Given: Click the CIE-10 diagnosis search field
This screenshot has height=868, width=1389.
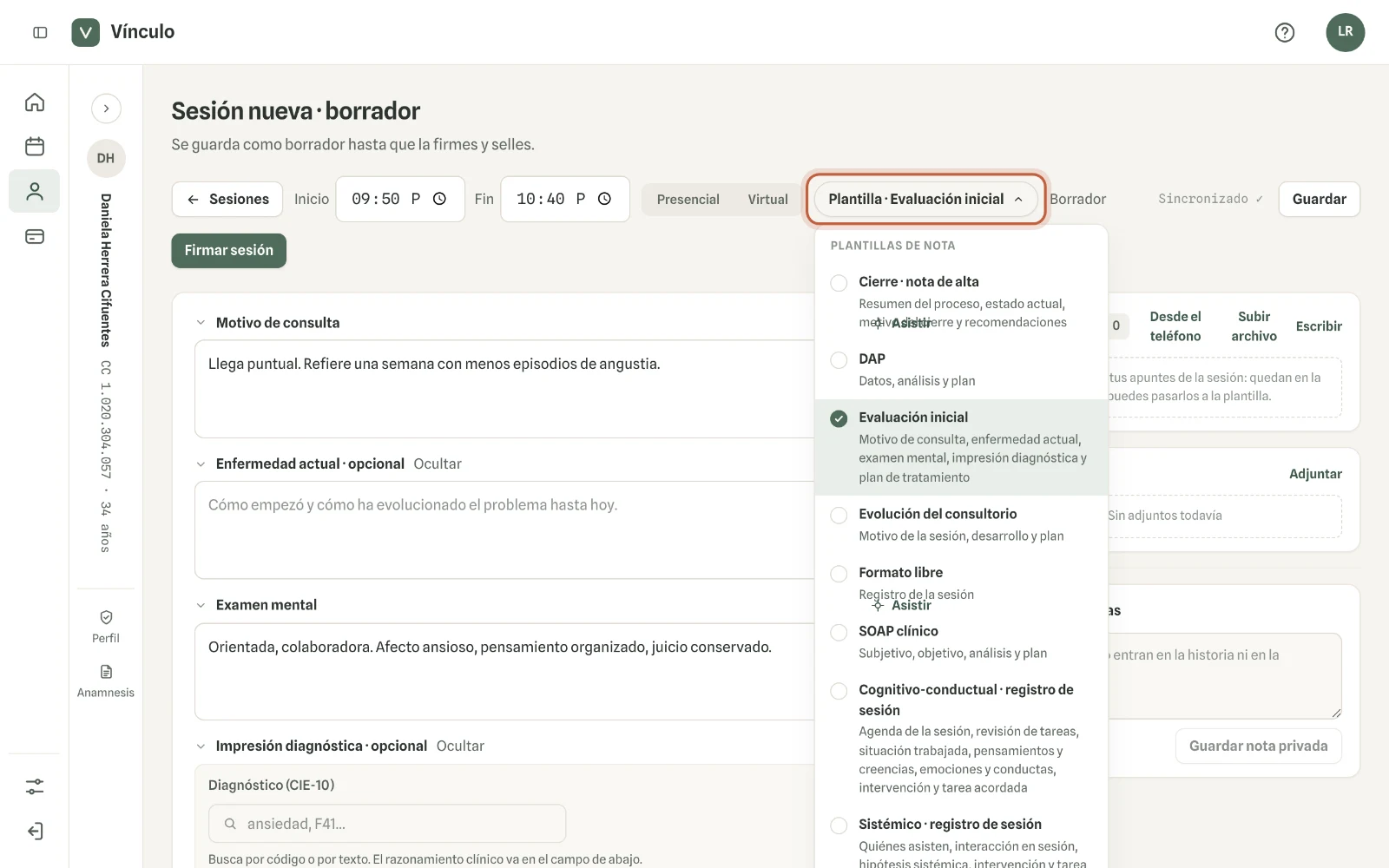Looking at the screenshot, I should [x=387, y=824].
